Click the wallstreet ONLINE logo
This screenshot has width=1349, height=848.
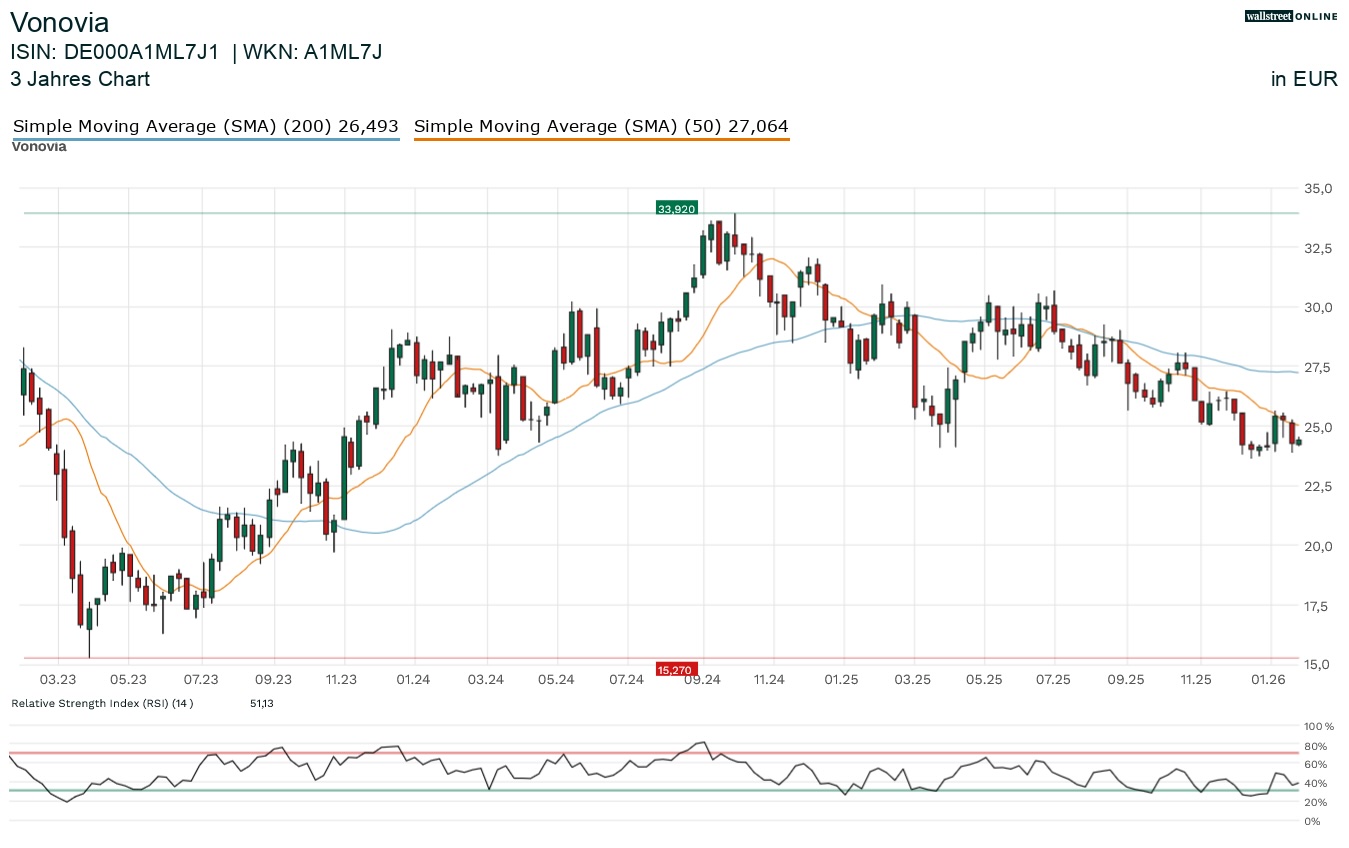(1291, 16)
